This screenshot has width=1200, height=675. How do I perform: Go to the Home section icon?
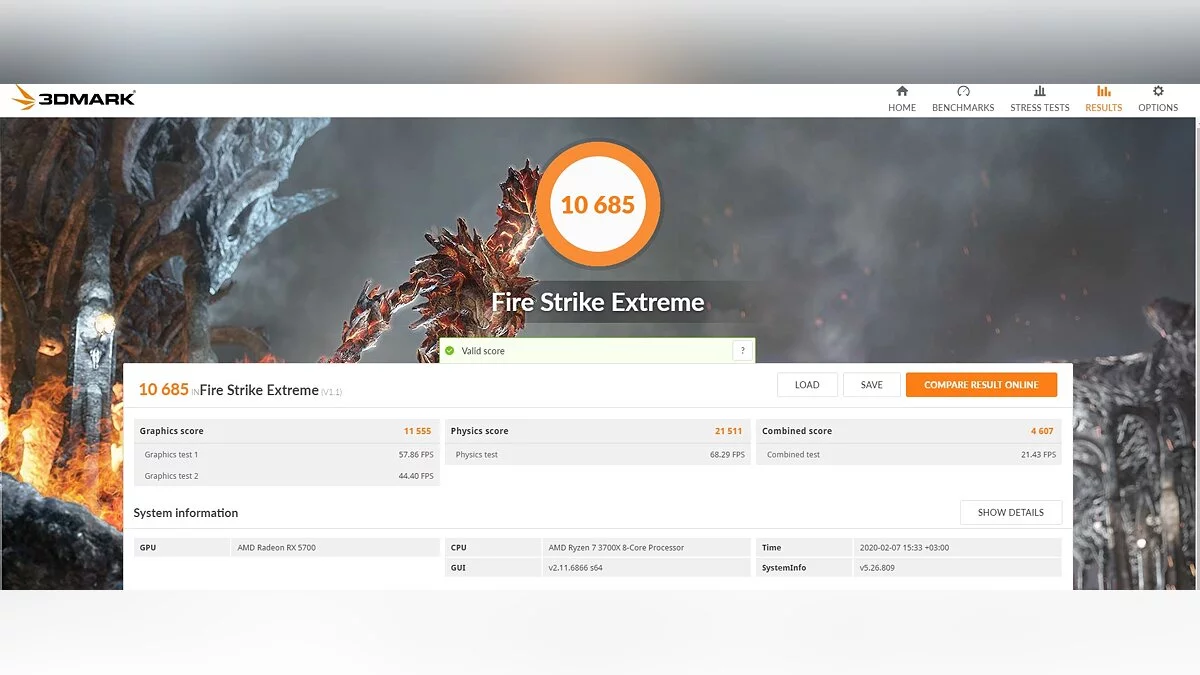(x=902, y=91)
